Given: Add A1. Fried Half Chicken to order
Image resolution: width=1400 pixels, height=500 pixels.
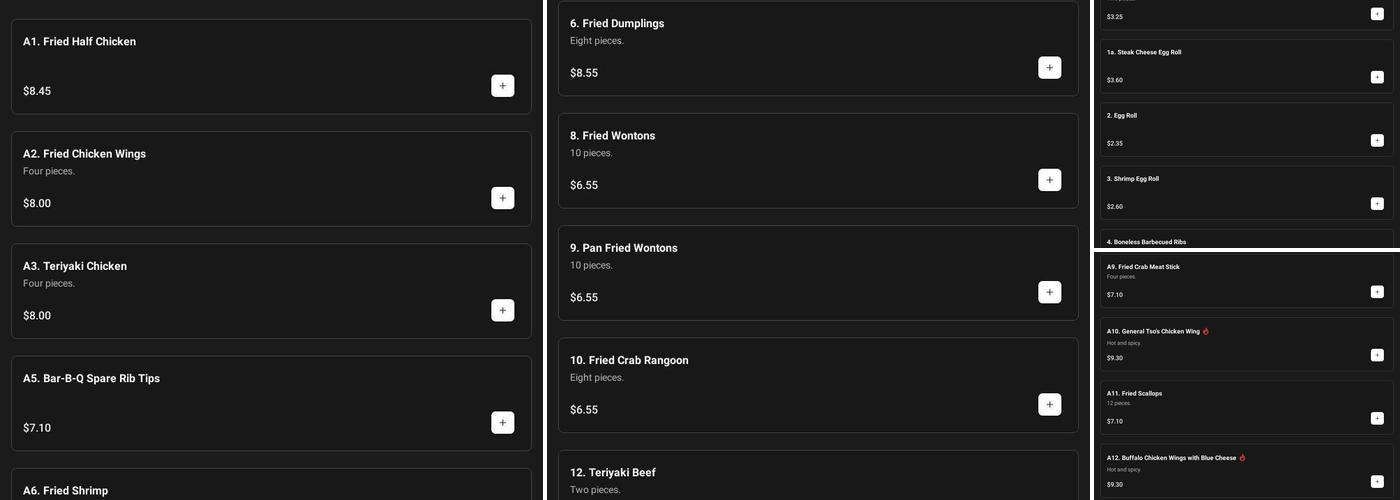Looking at the screenshot, I should coord(502,86).
